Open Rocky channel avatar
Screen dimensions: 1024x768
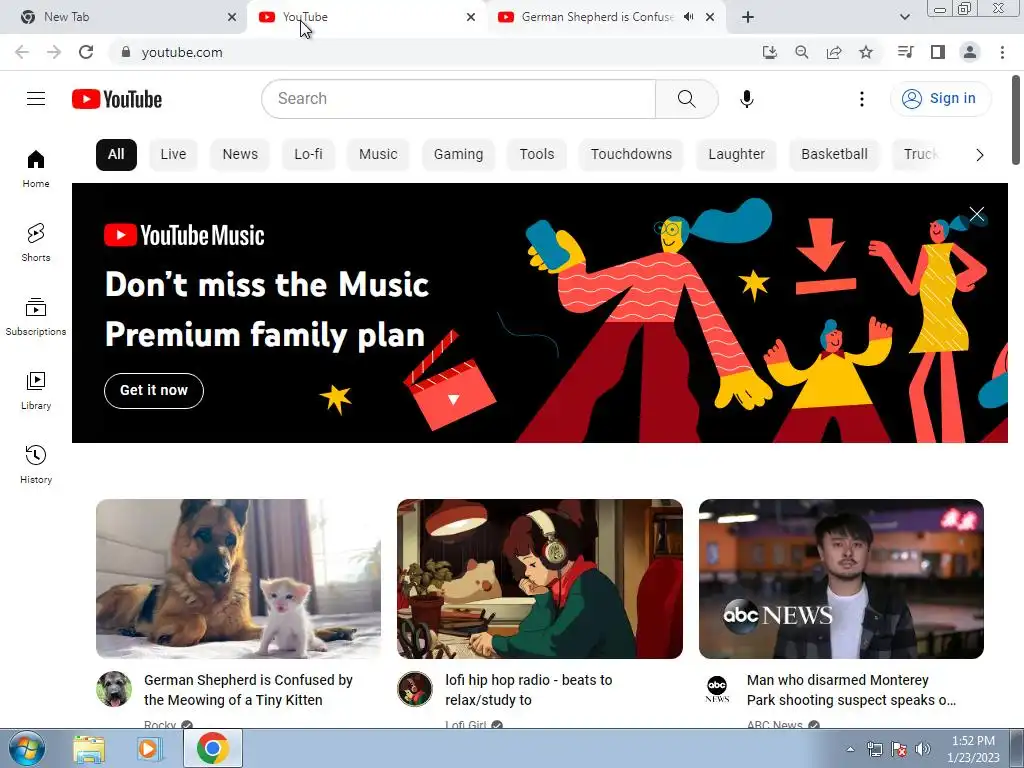(114, 689)
